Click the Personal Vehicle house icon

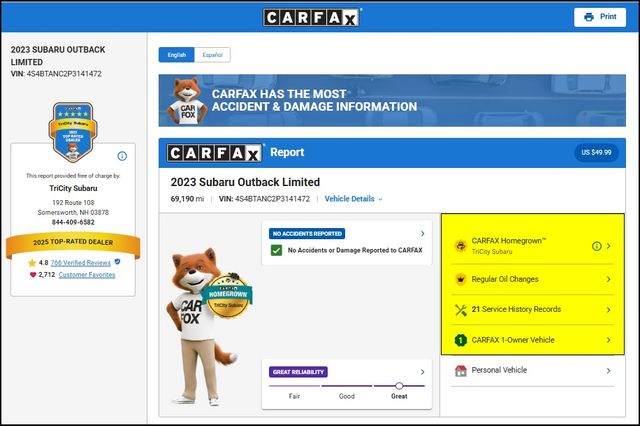pyautogui.click(x=461, y=371)
